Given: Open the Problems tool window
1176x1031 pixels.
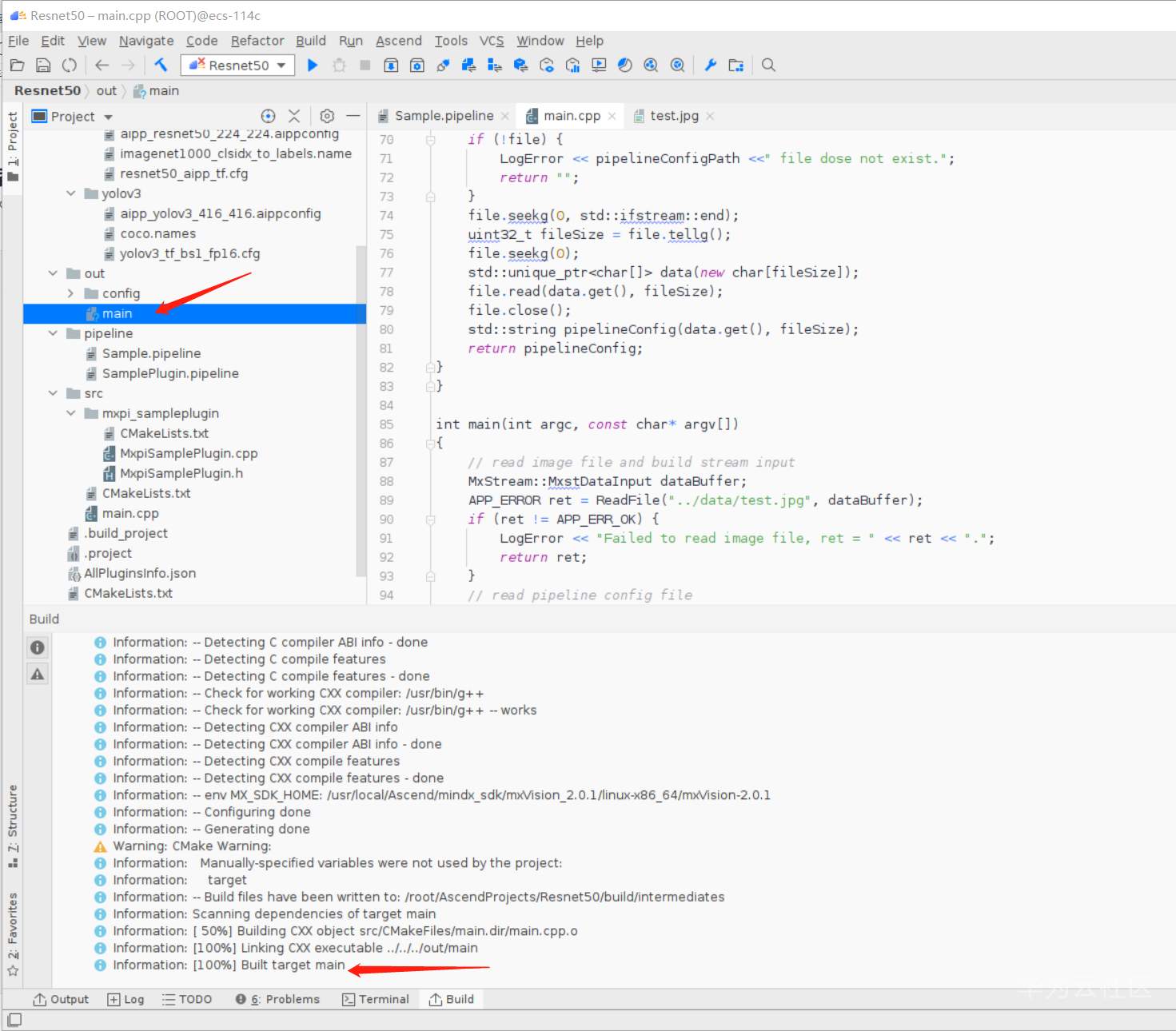Looking at the screenshot, I should [x=277, y=999].
